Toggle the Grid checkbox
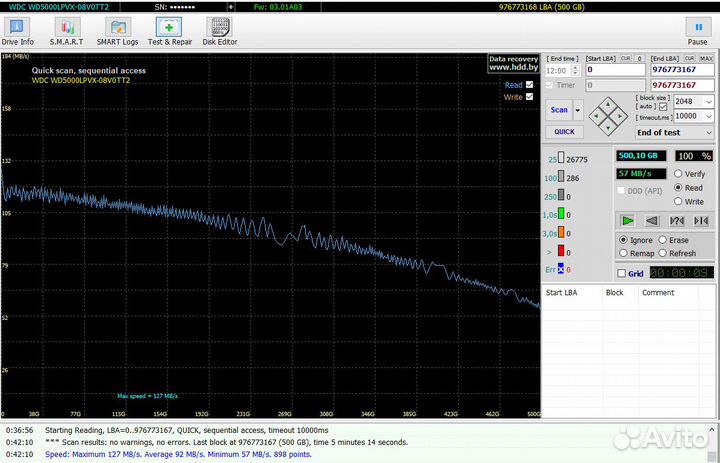Screen dimensions: 720x463 [622, 273]
